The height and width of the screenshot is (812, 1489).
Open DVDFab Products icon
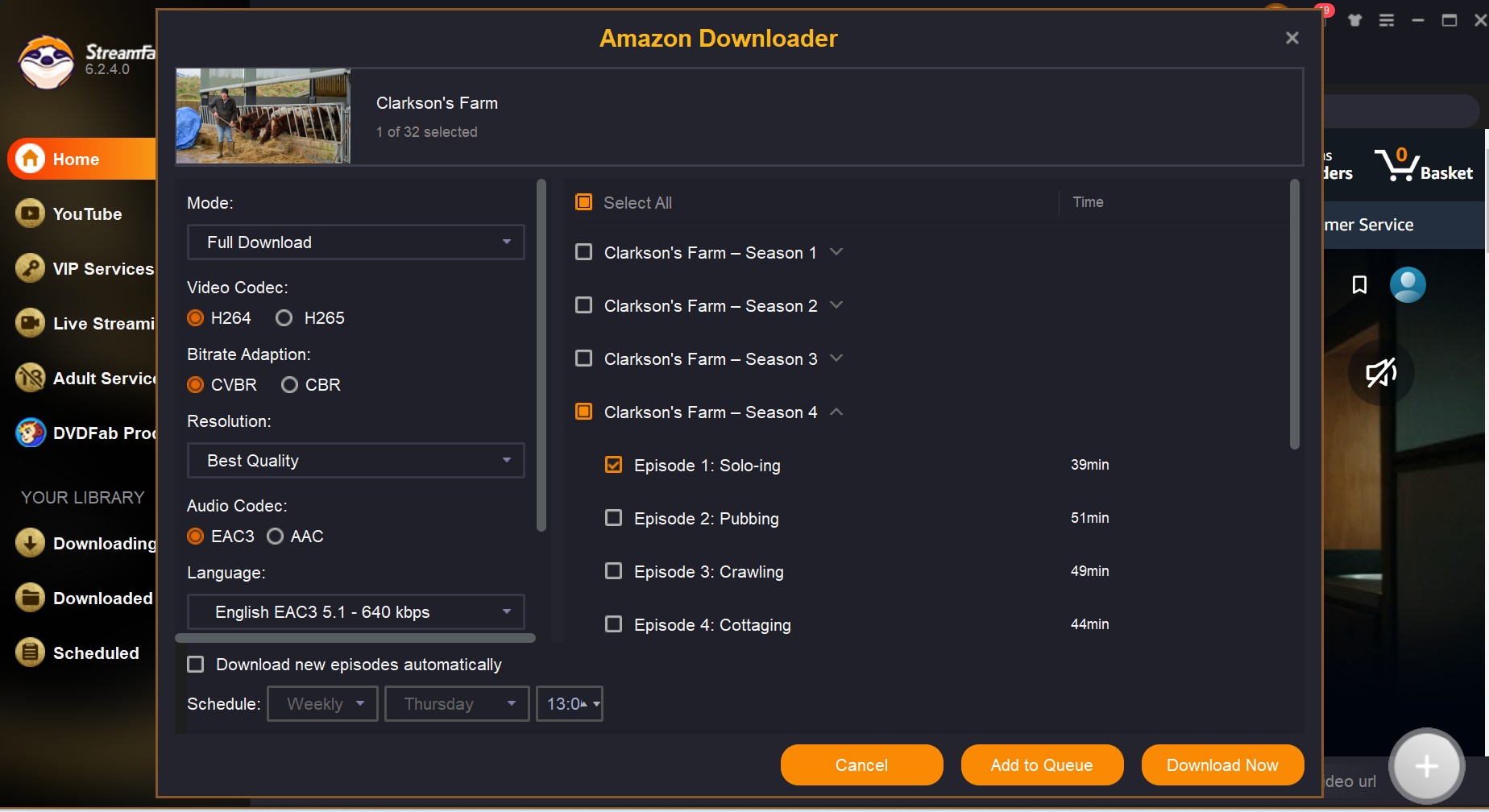(x=30, y=433)
